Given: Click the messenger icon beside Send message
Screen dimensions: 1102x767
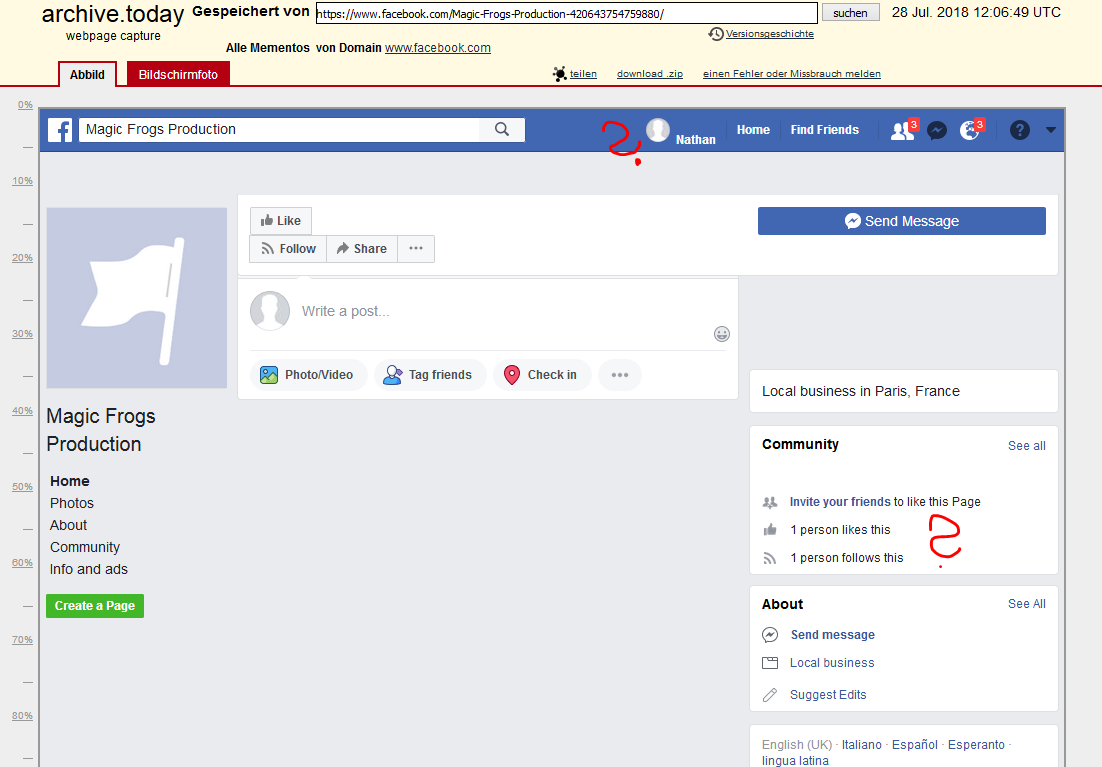Looking at the screenshot, I should pos(770,635).
